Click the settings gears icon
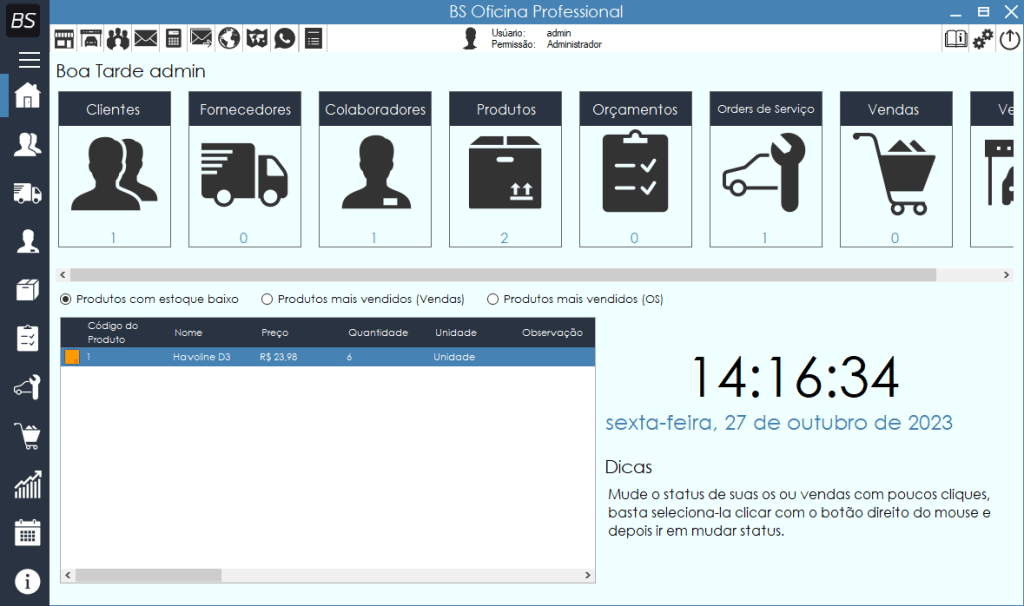Screen dimensions: 1024x606 click(983, 39)
